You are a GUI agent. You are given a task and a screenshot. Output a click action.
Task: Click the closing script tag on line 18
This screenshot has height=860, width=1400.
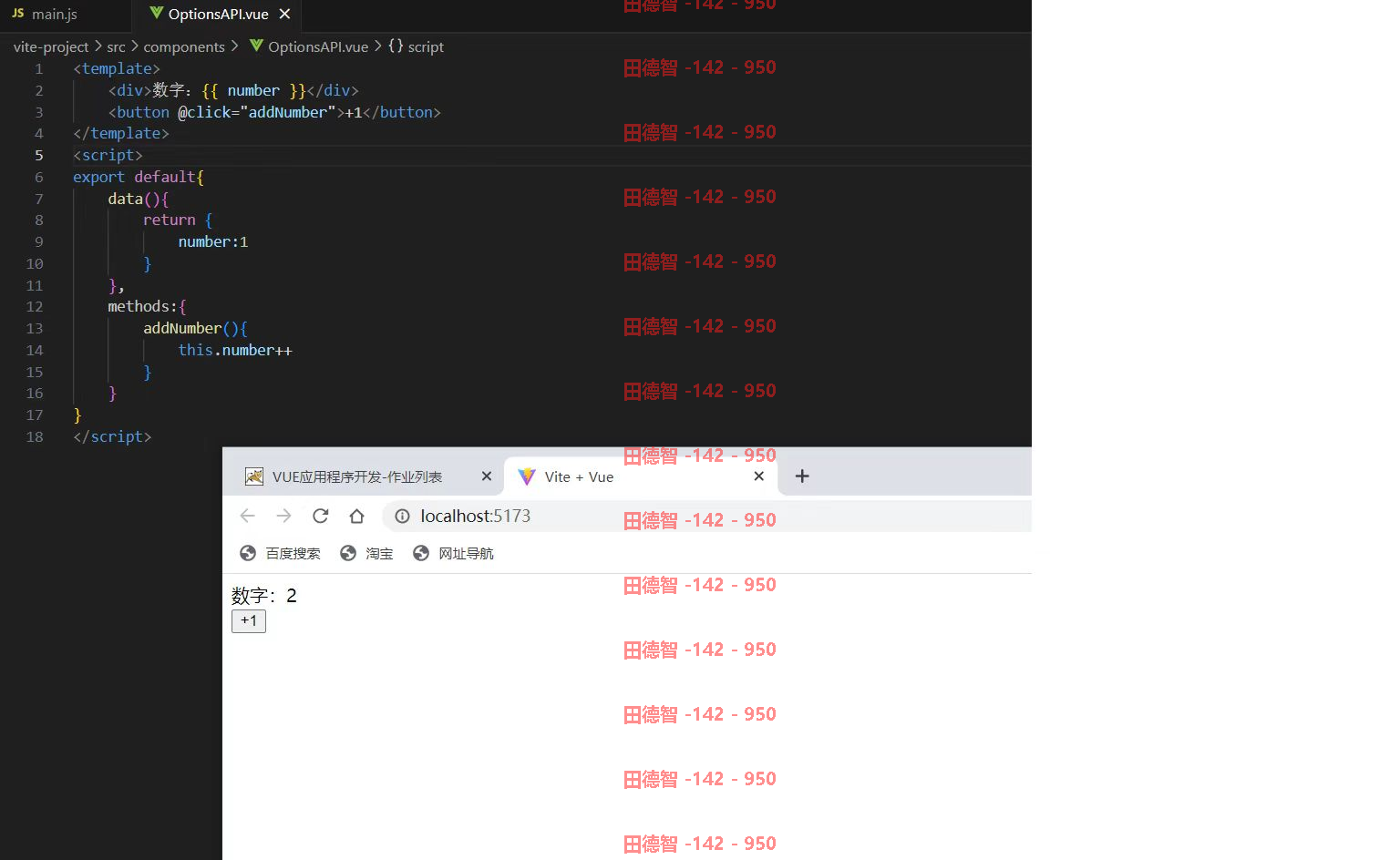click(112, 437)
